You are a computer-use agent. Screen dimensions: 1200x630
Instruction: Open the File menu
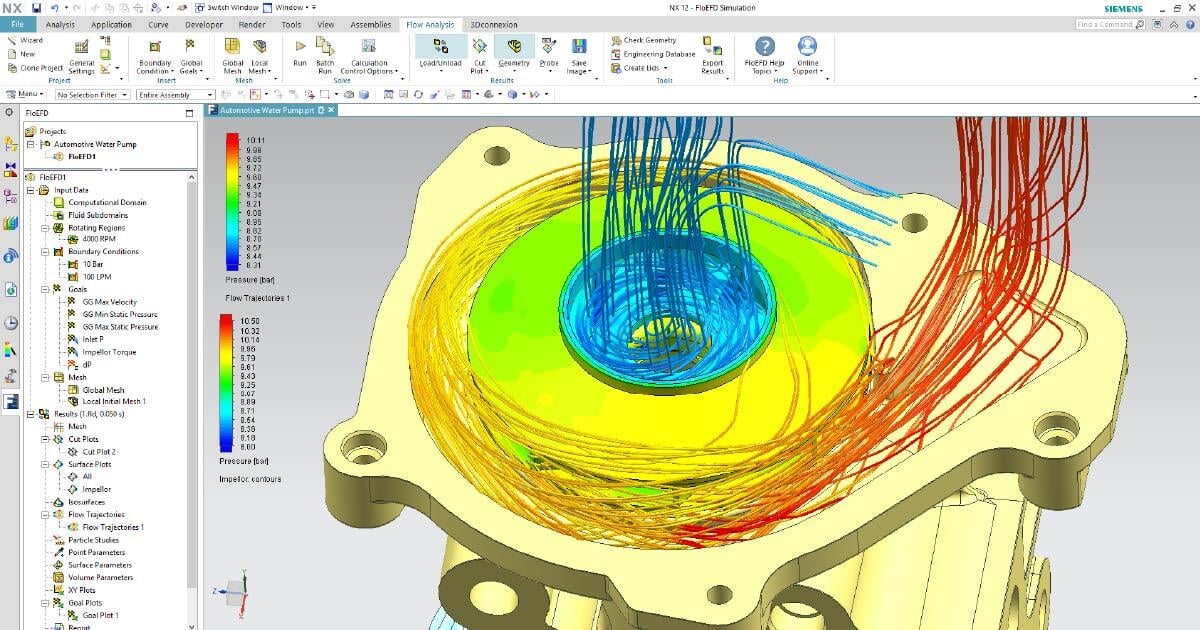tap(18, 24)
